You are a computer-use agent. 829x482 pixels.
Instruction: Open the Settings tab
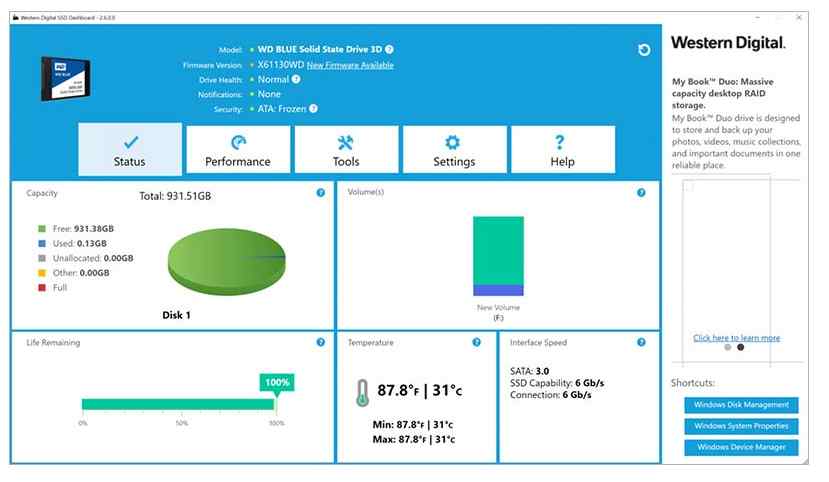point(455,150)
